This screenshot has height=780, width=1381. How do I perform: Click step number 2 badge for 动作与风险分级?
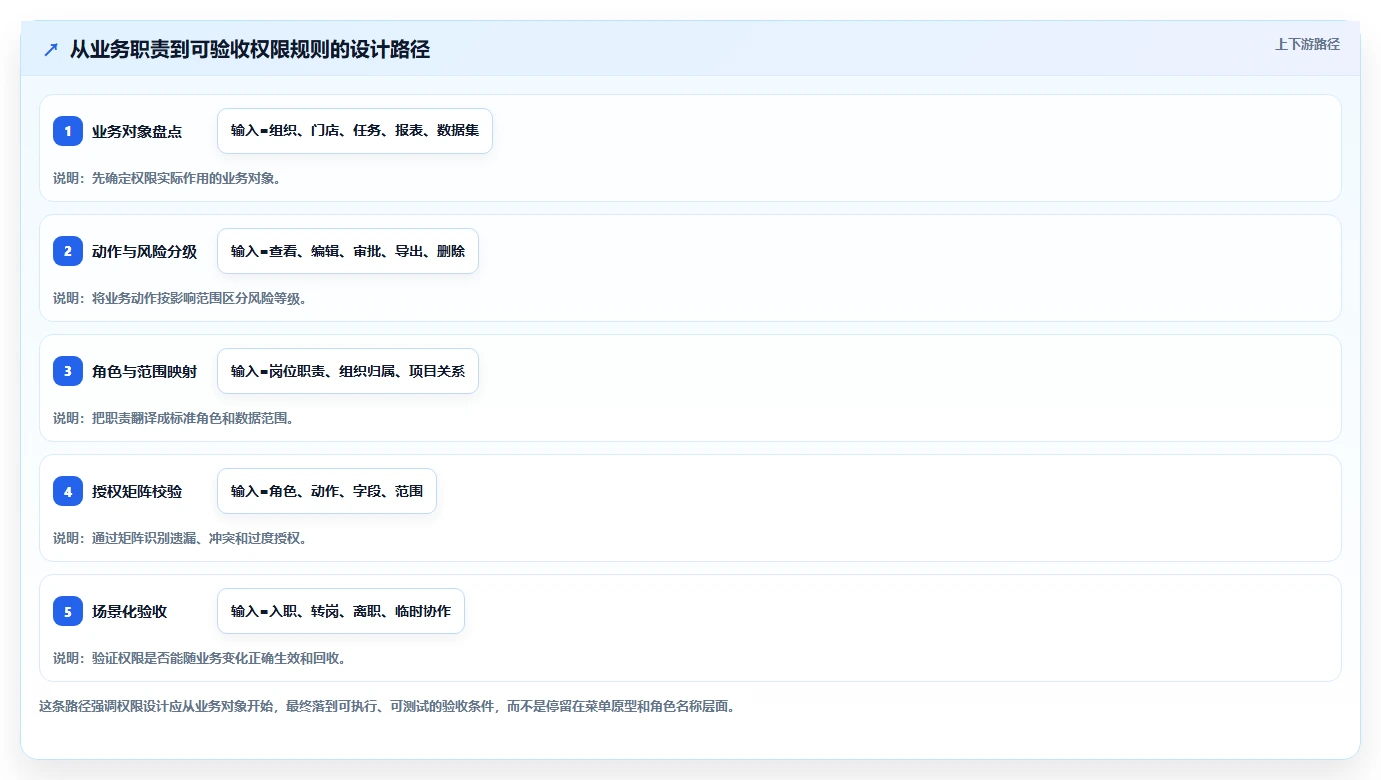pos(68,251)
